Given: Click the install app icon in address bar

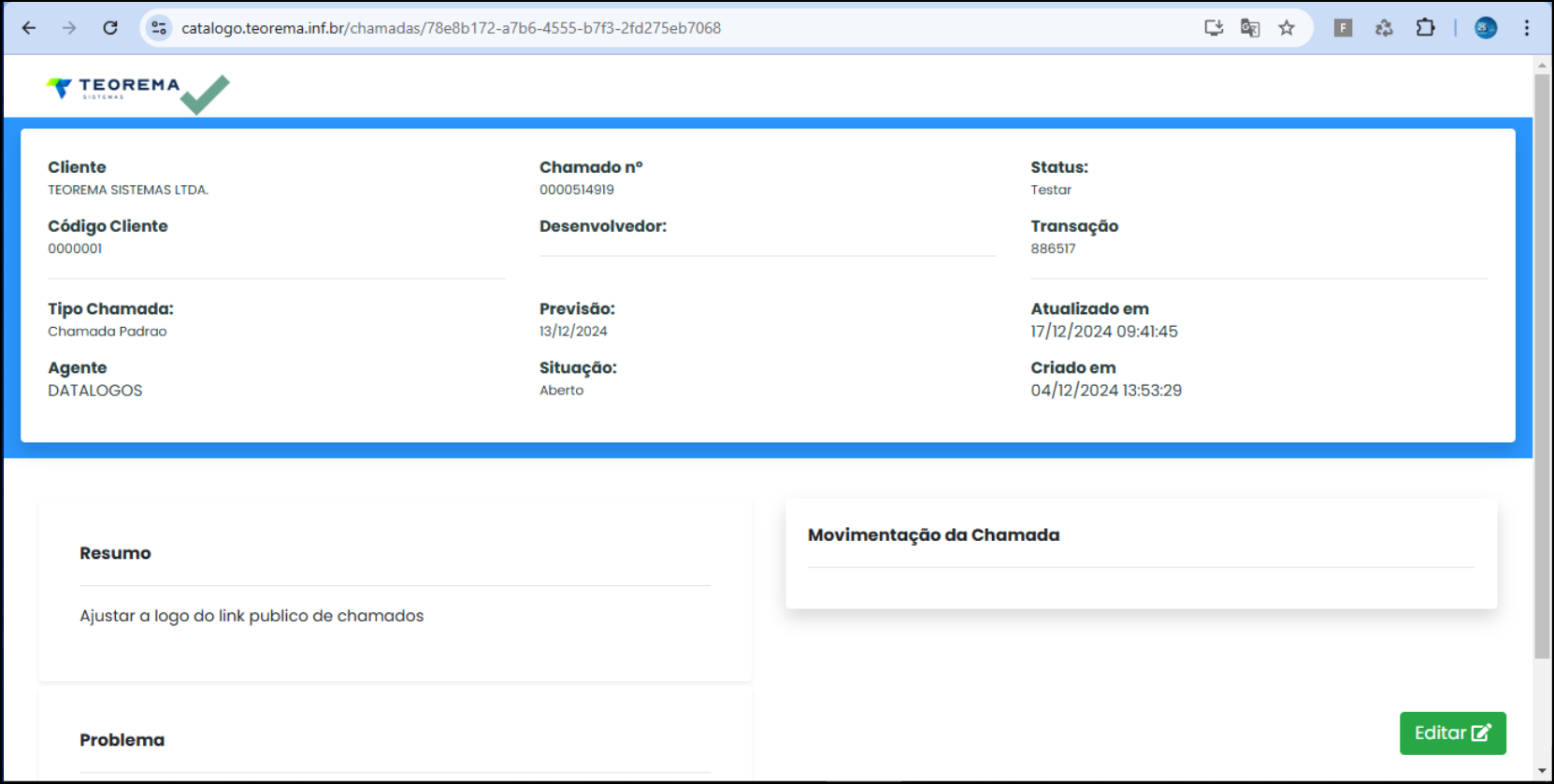Looking at the screenshot, I should point(1214,28).
